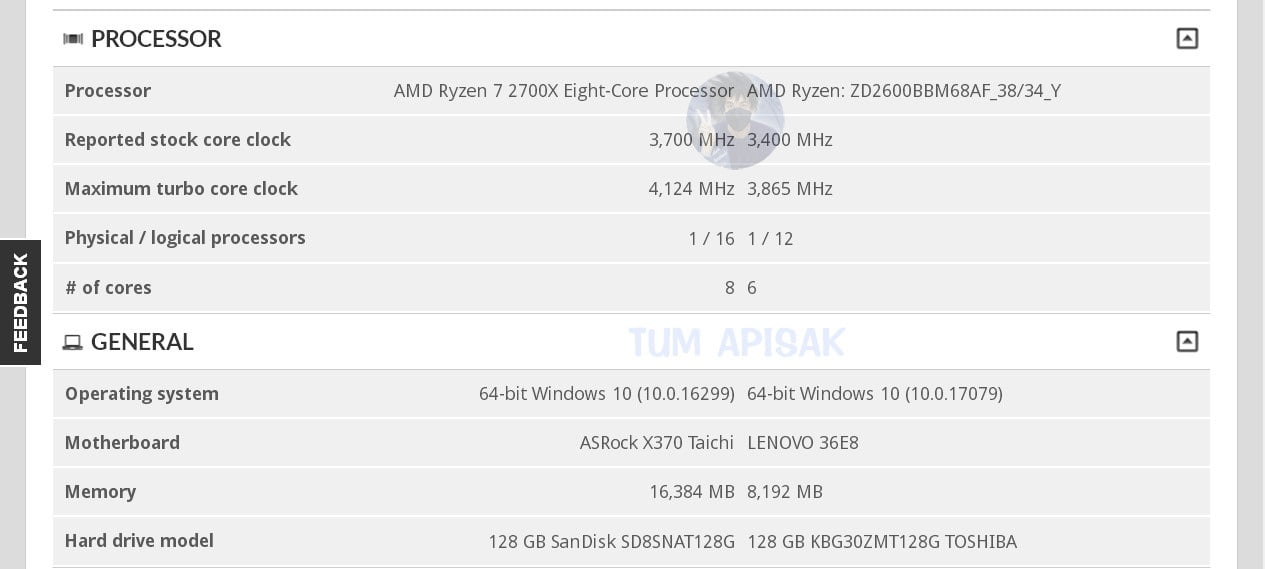Screen dimensions: 1265x569
Task: Collapse the PROCESSOR section
Action: point(1187,39)
